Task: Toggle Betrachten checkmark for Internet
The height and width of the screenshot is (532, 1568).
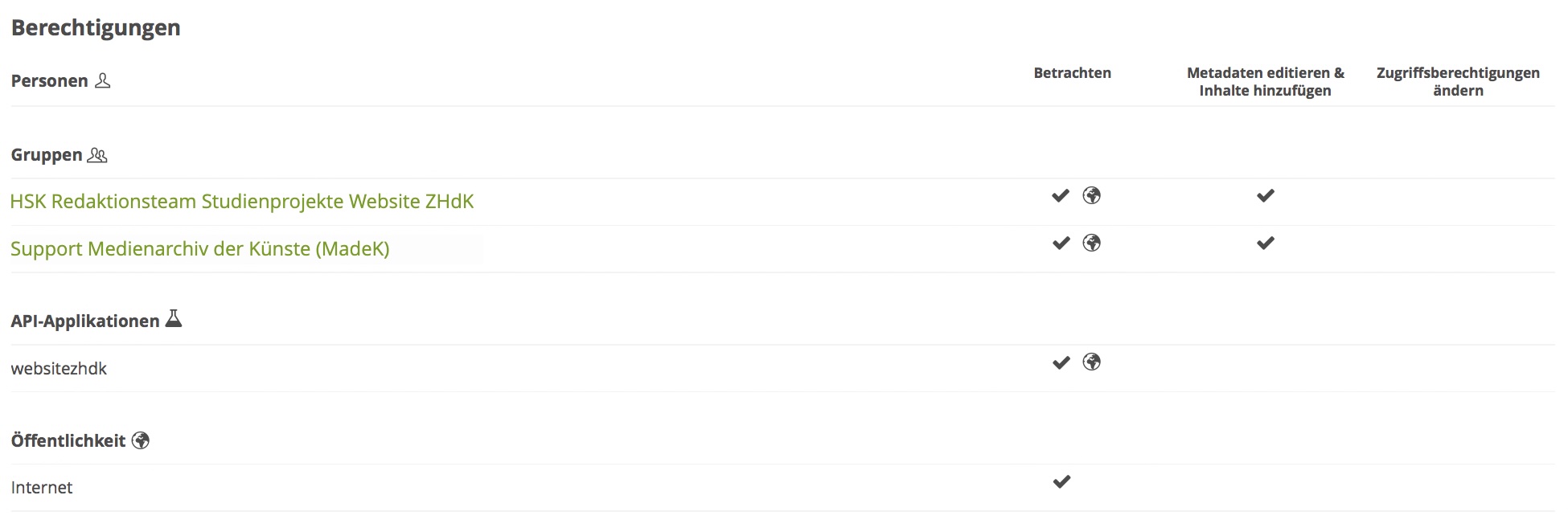Action: [x=1061, y=481]
